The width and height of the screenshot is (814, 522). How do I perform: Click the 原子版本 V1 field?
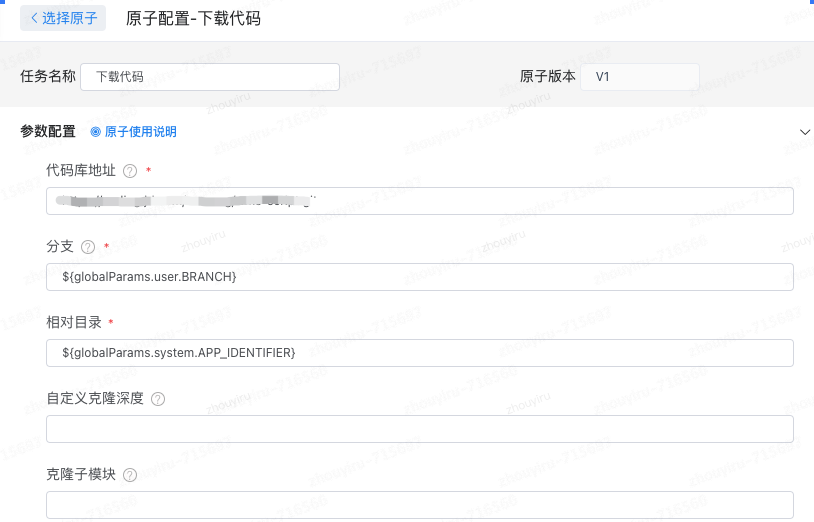[x=640, y=77]
